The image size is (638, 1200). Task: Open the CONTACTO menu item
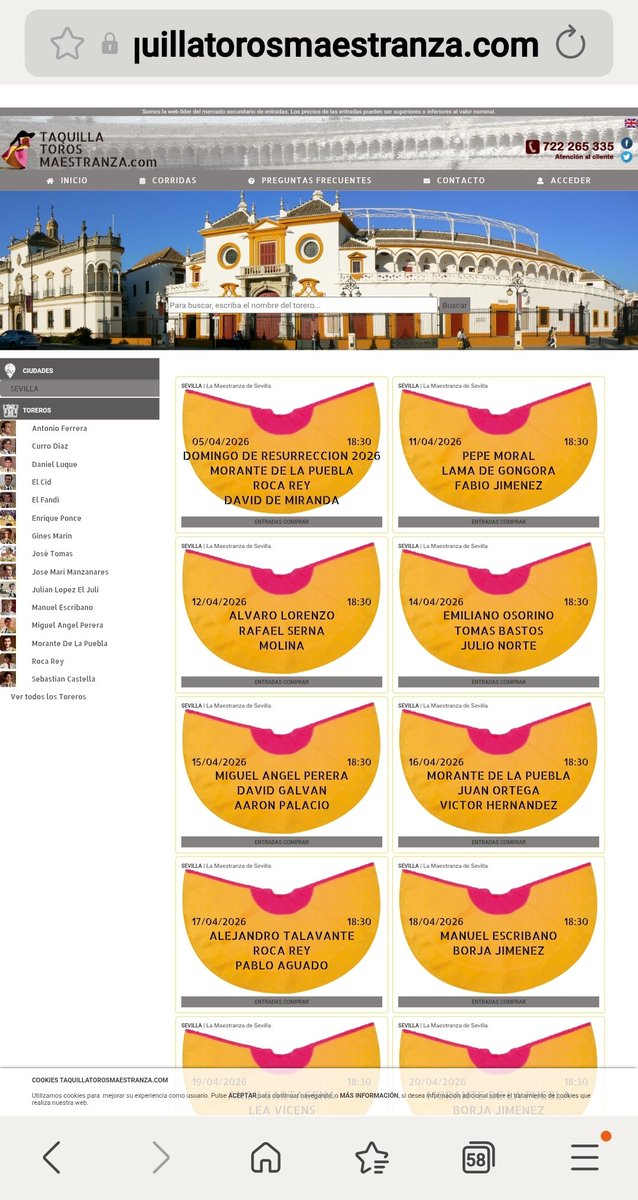point(454,180)
